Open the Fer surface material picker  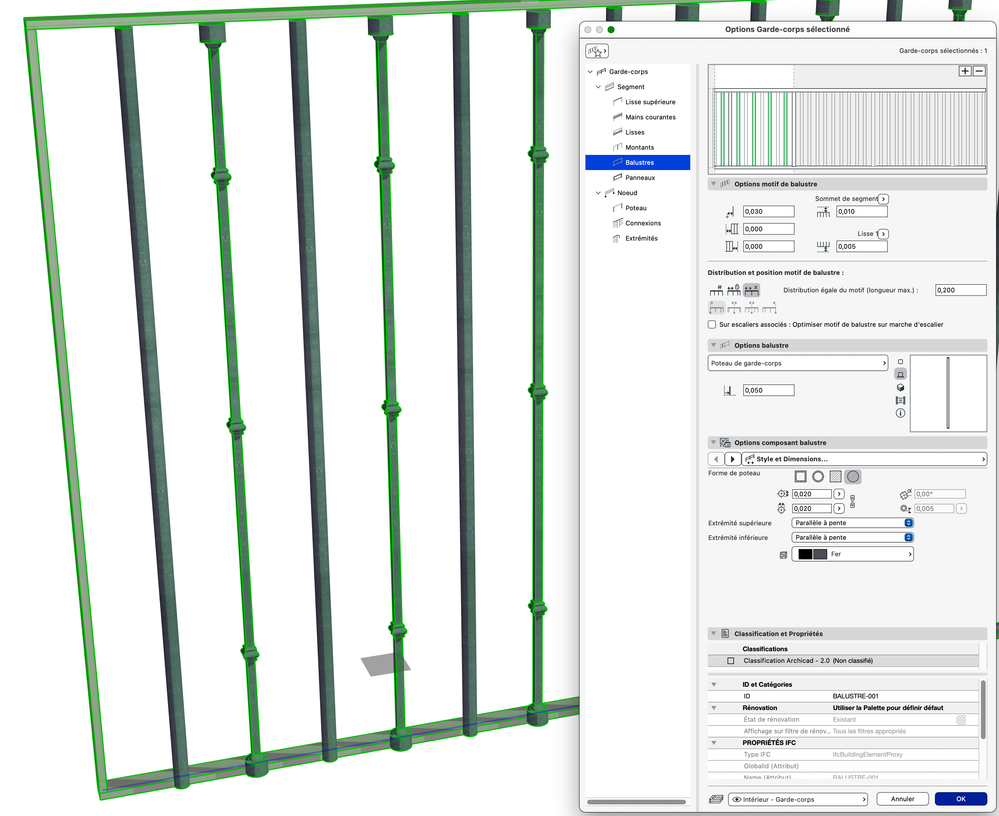[852, 555]
